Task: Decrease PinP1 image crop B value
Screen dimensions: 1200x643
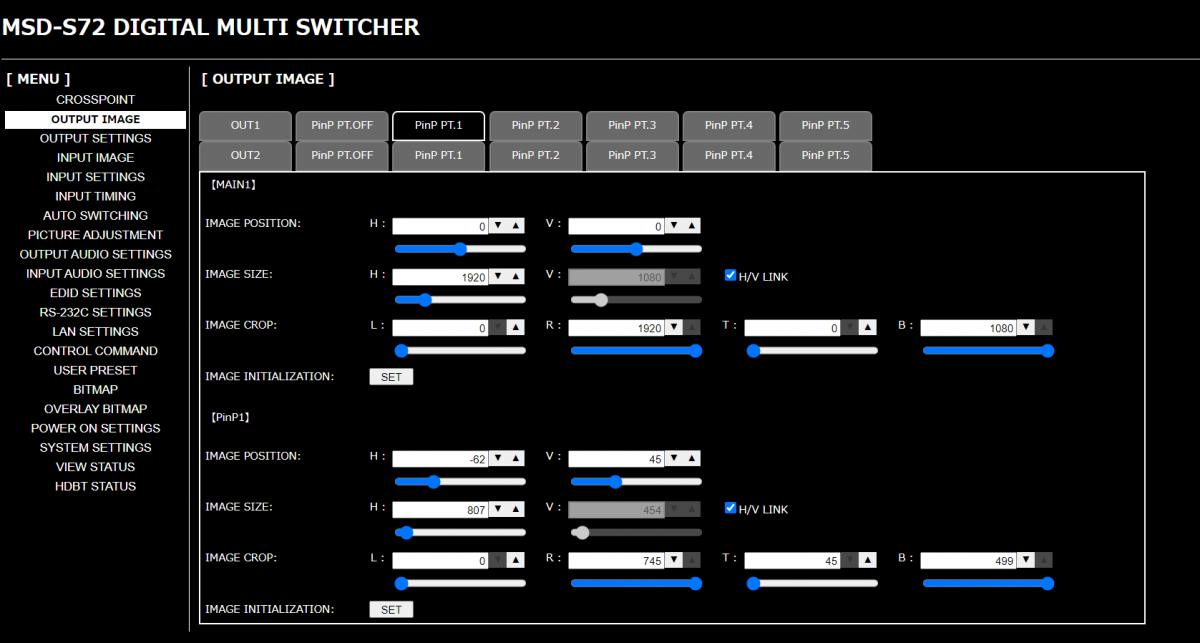Action: [1026, 560]
